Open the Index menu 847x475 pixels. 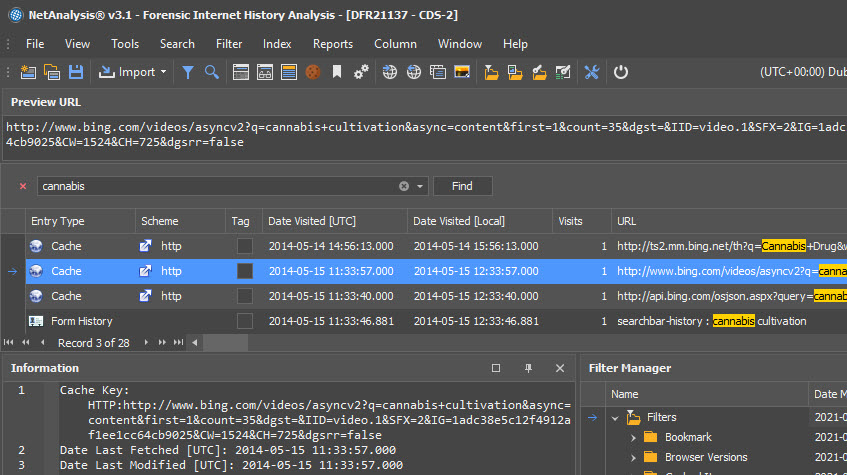[277, 44]
